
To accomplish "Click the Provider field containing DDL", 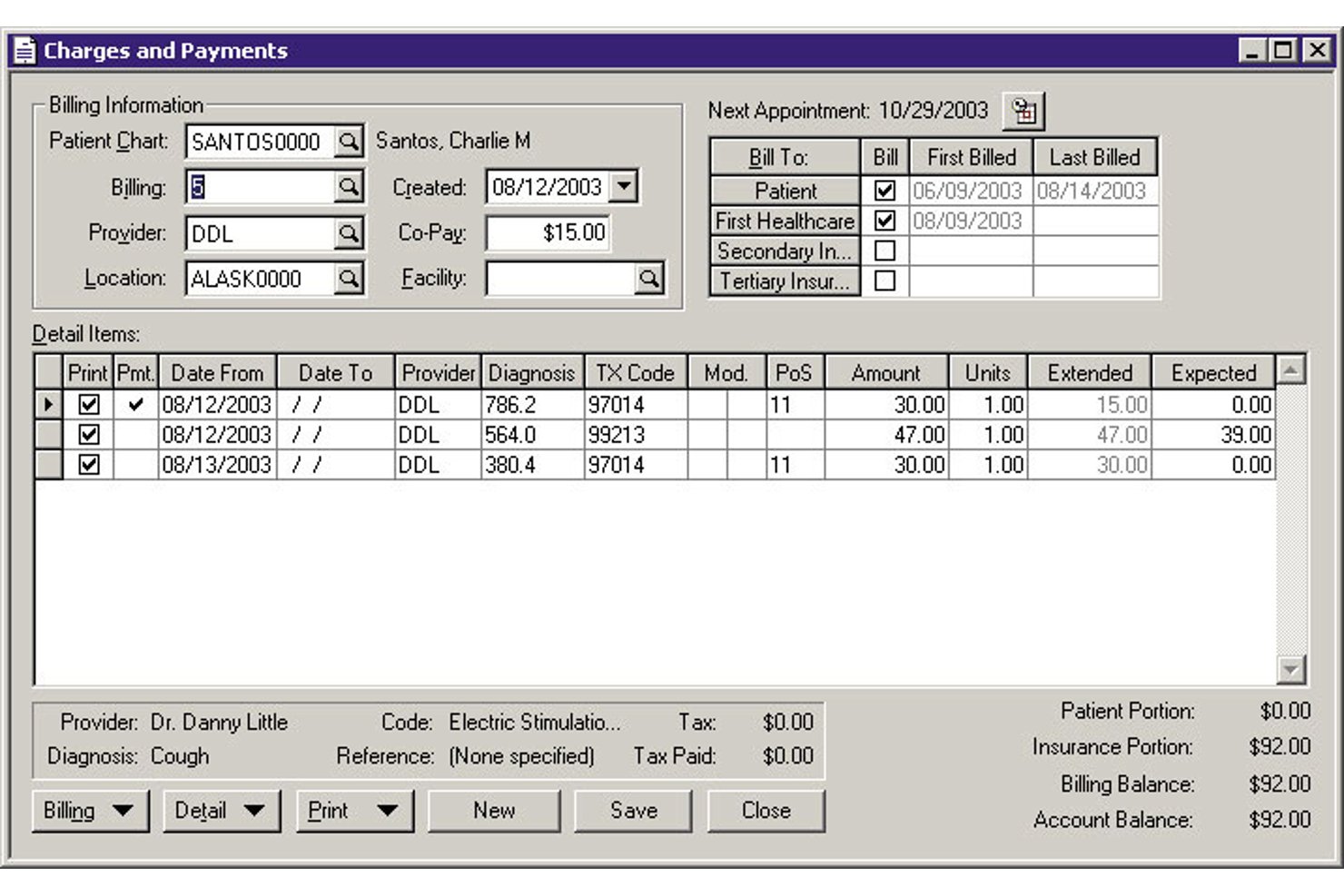I will click(x=260, y=233).
